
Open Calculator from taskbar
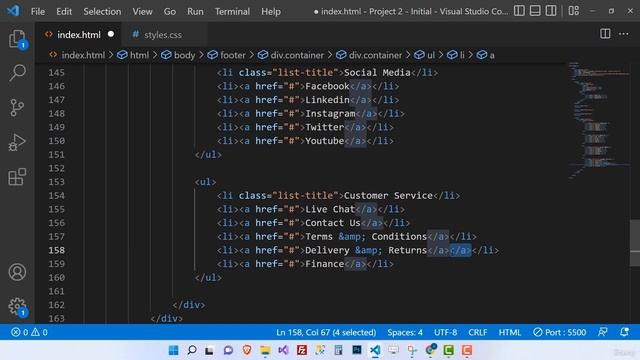(x=338, y=350)
